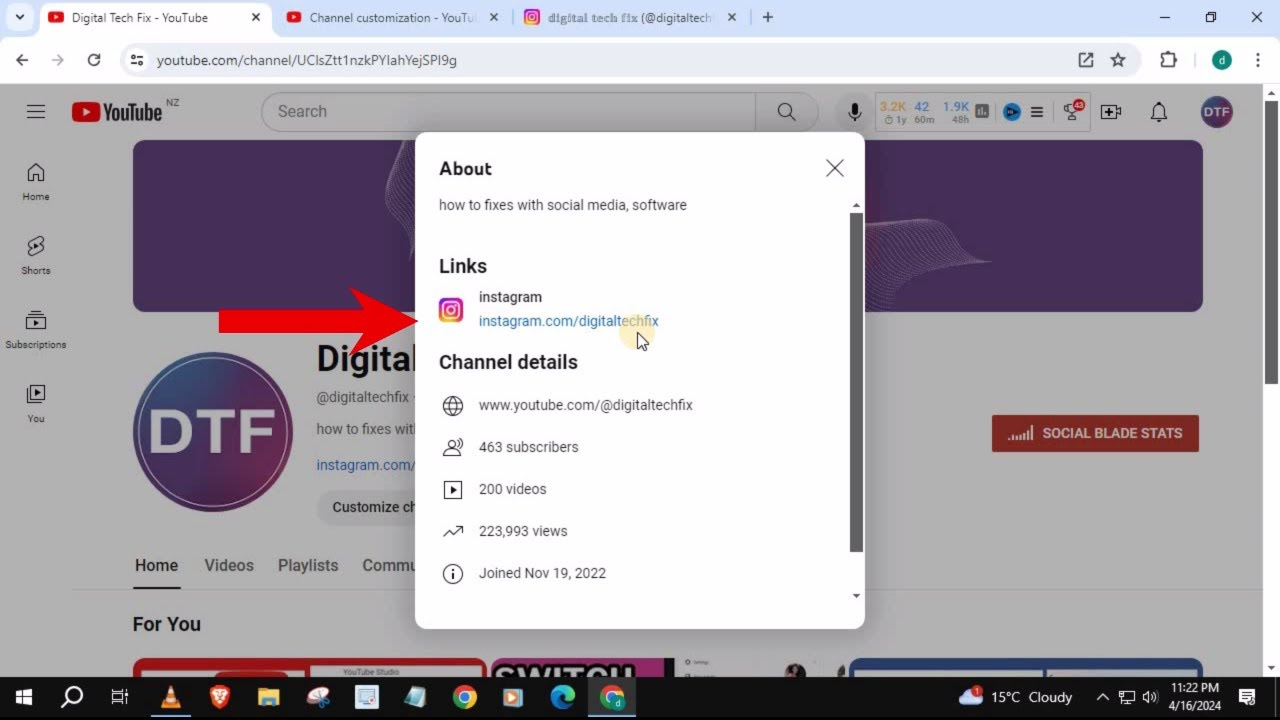Open the Windows Start menu
This screenshot has width=1280, height=720.
pos(24,697)
